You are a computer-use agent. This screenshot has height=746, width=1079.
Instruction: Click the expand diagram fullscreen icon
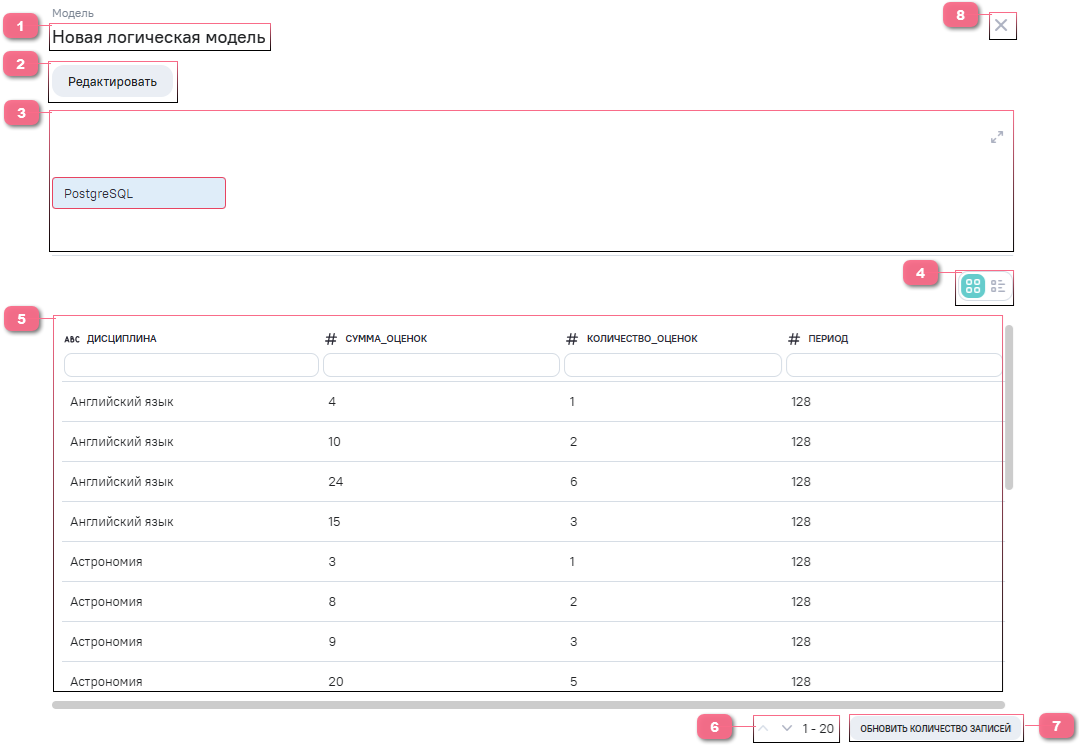pyautogui.click(x=996, y=137)
